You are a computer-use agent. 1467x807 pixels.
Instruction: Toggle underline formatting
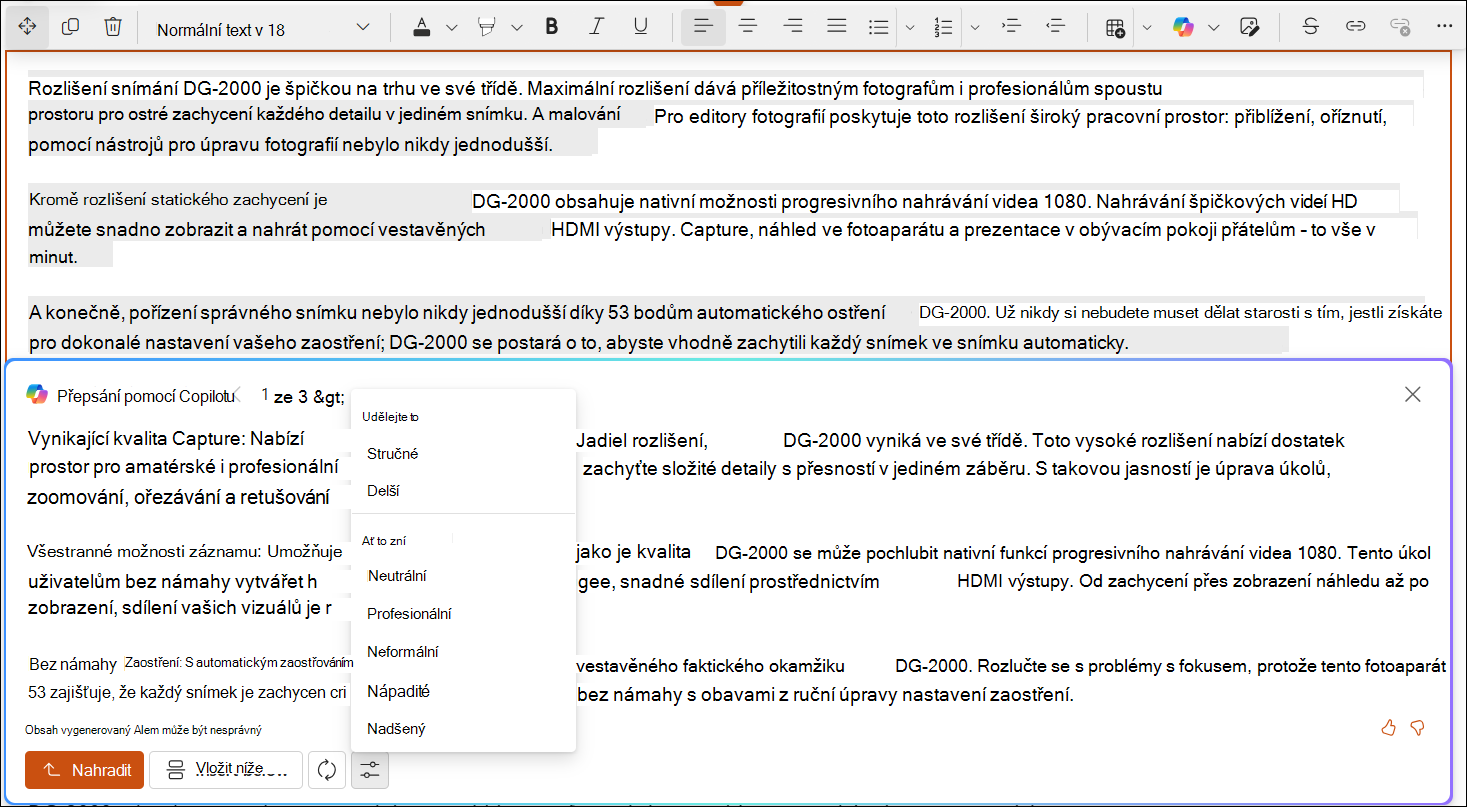(x=641, y=28)
